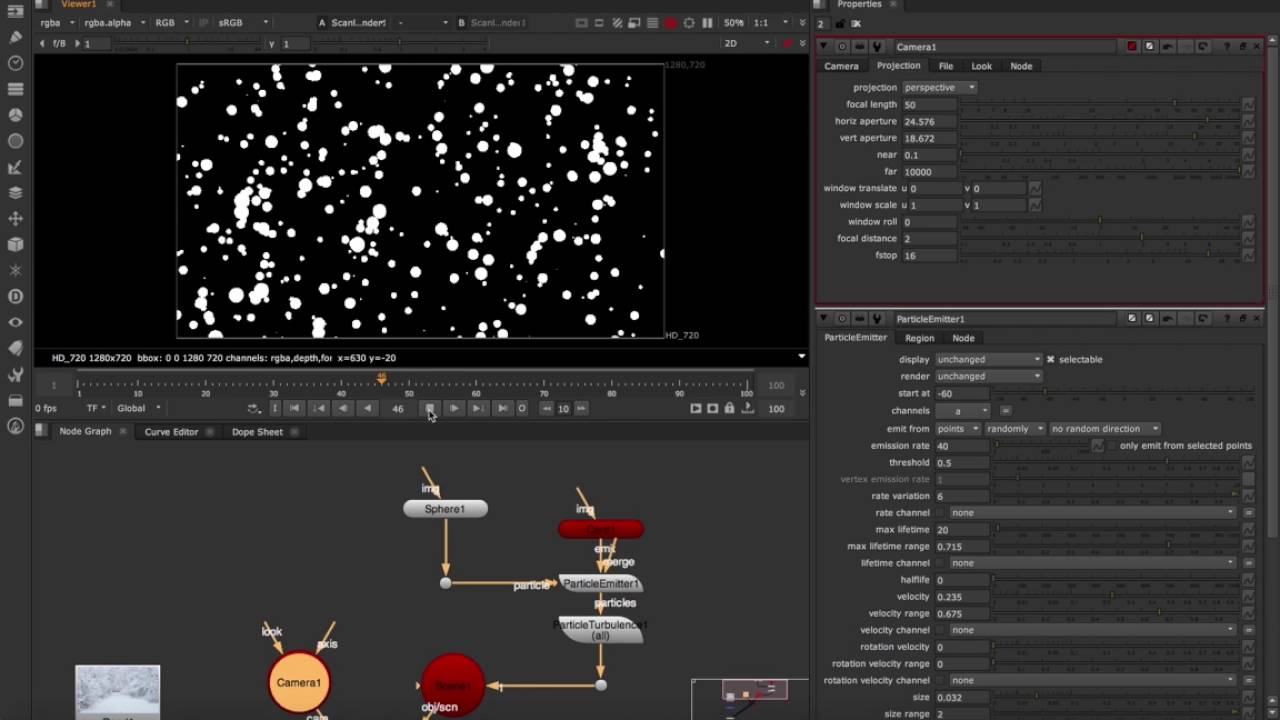Open the rgba.alpha channel dropdown

(x=115, y=23)
